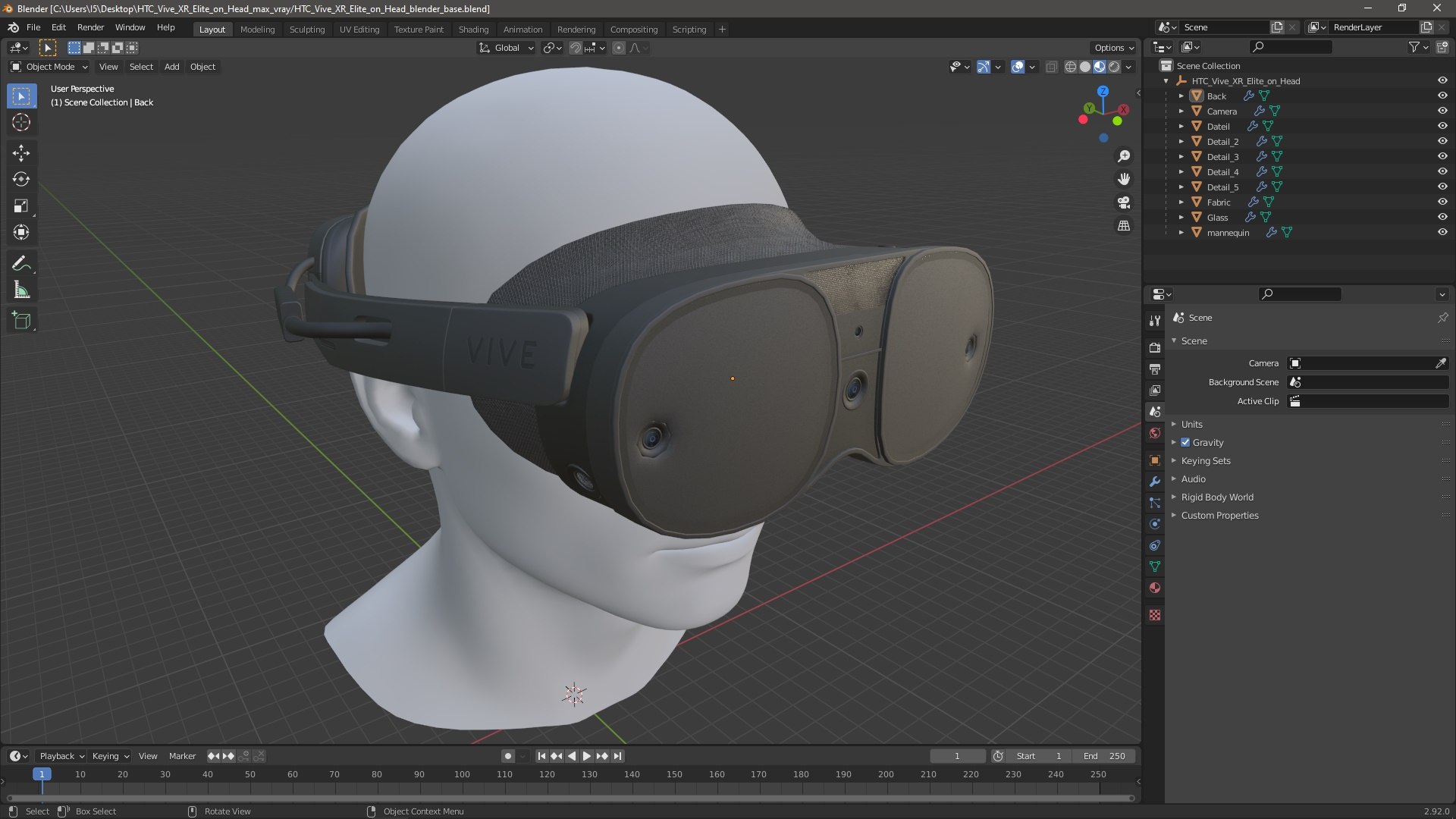The height and width of the screenshot is (819, 1456).
Task: Hide the mannequin object in outliner
Action: click(1442, 232)
